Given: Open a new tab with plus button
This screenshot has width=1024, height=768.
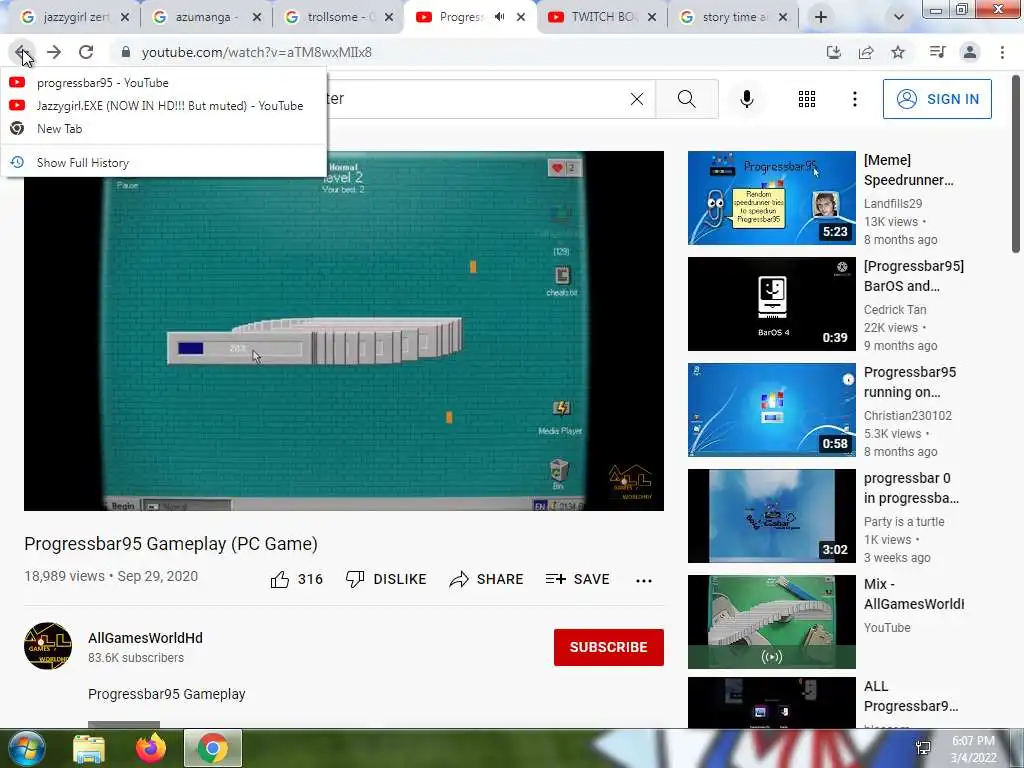Looking at the screenshot, I should click(821, 17).
